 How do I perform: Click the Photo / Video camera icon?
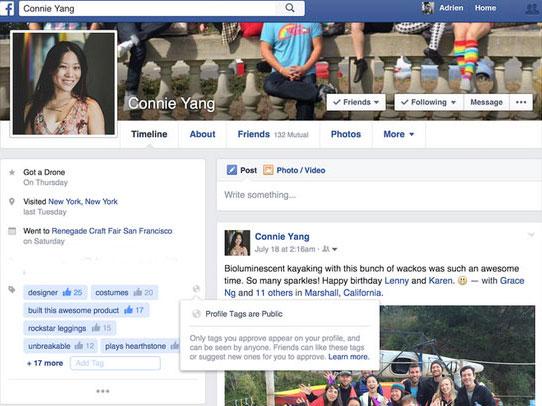click(268, 170)
